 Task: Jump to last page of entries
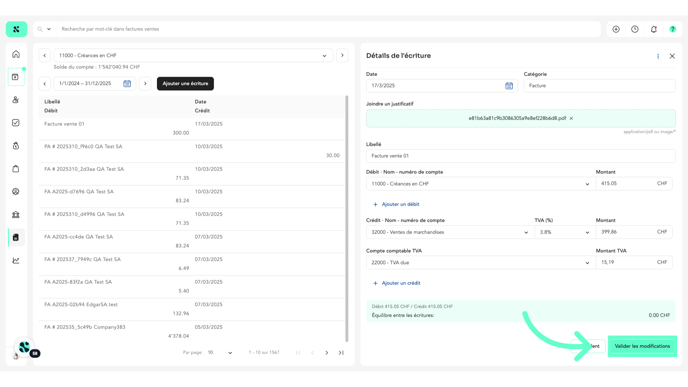pos(341,353)
